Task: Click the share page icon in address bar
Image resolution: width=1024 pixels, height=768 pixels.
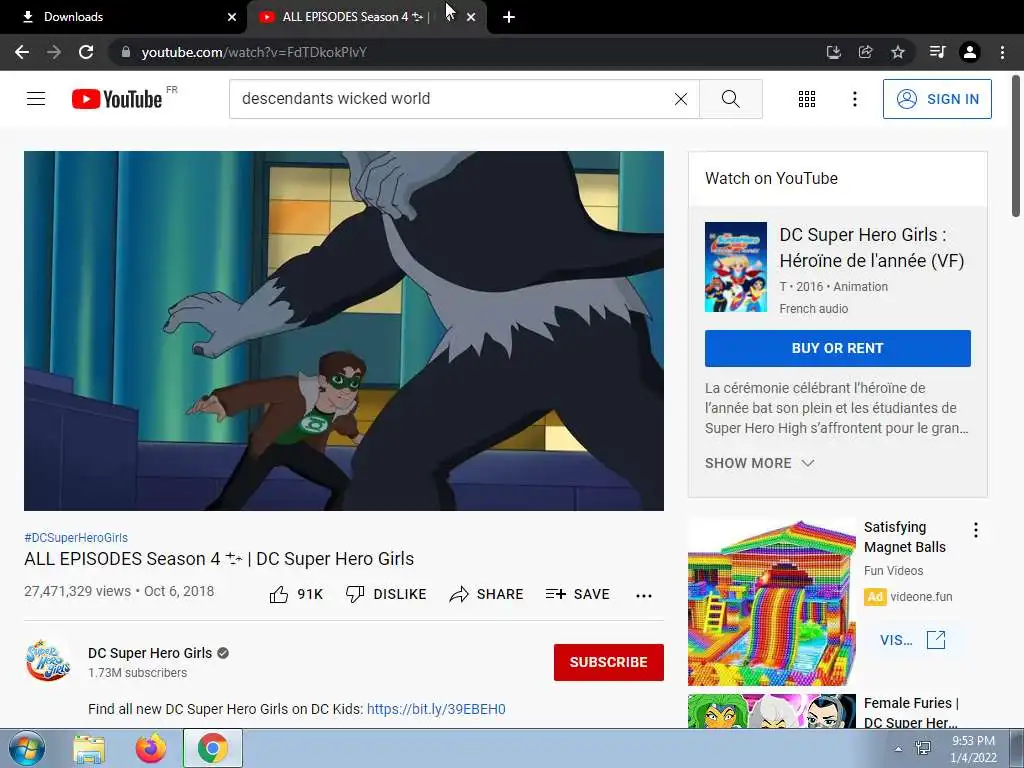Action: click(865, 52)
